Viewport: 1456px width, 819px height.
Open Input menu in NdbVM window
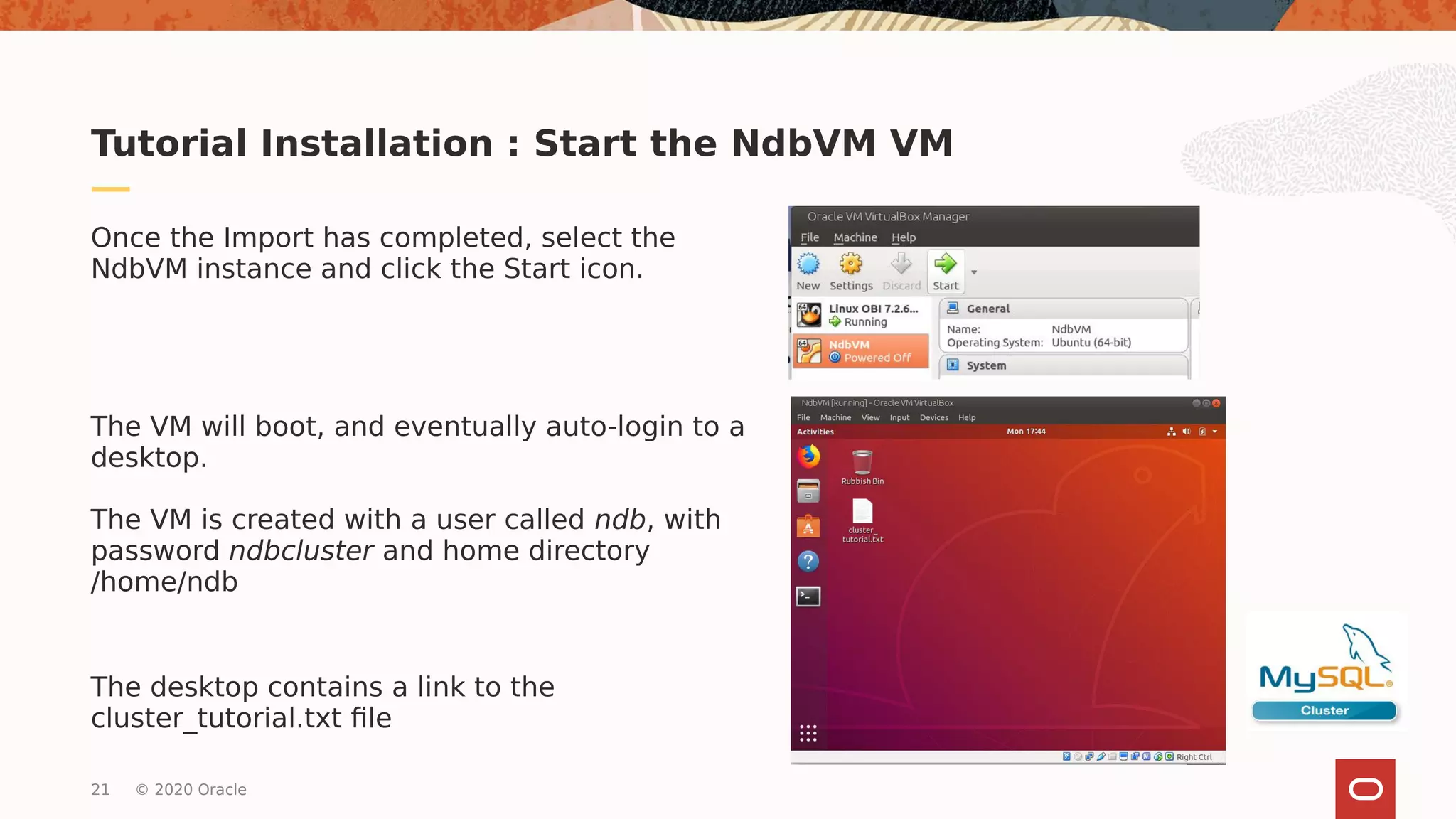click(x=899, y=418)
